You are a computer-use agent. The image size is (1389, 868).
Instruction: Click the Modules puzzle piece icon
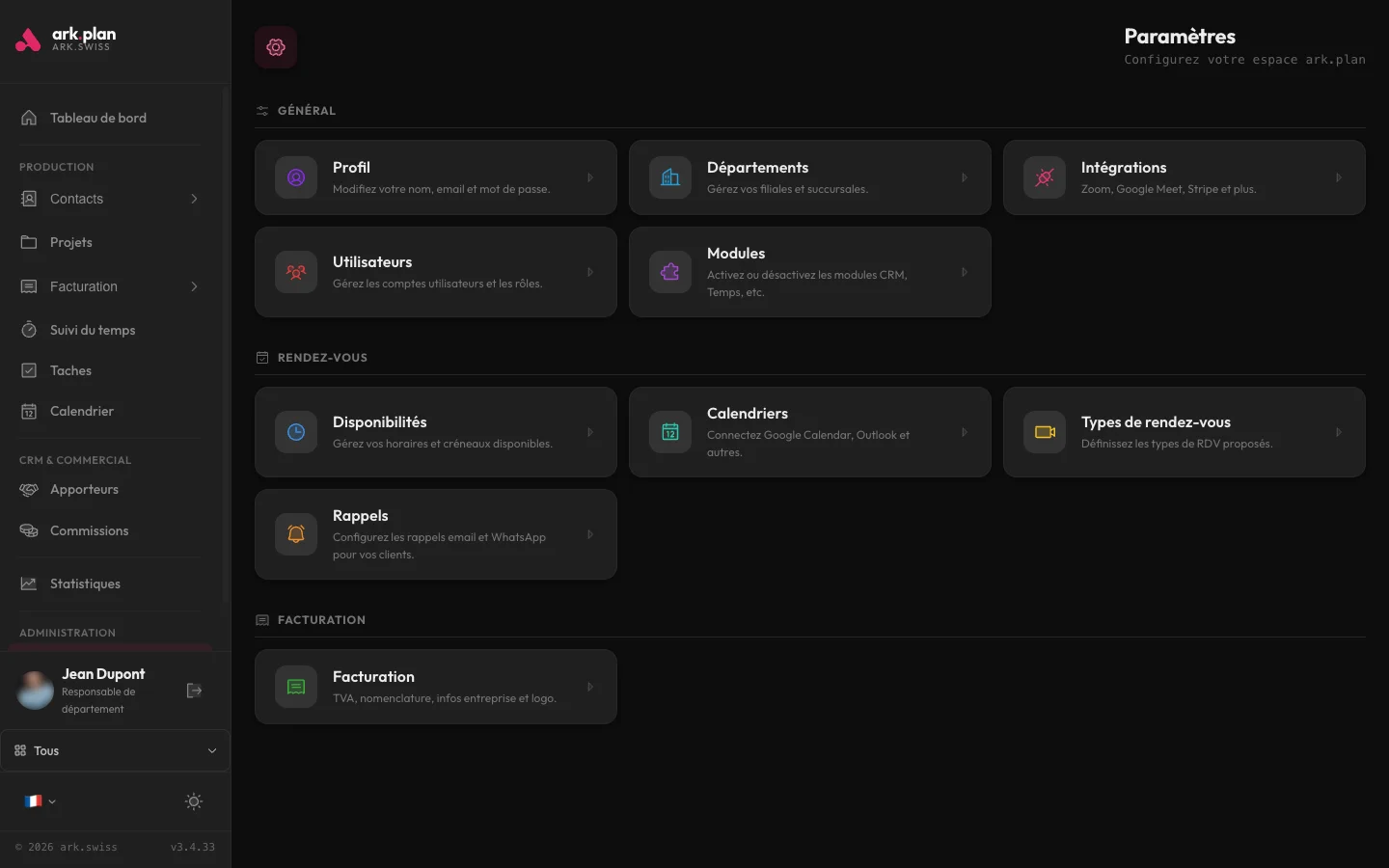click(670, 272)
